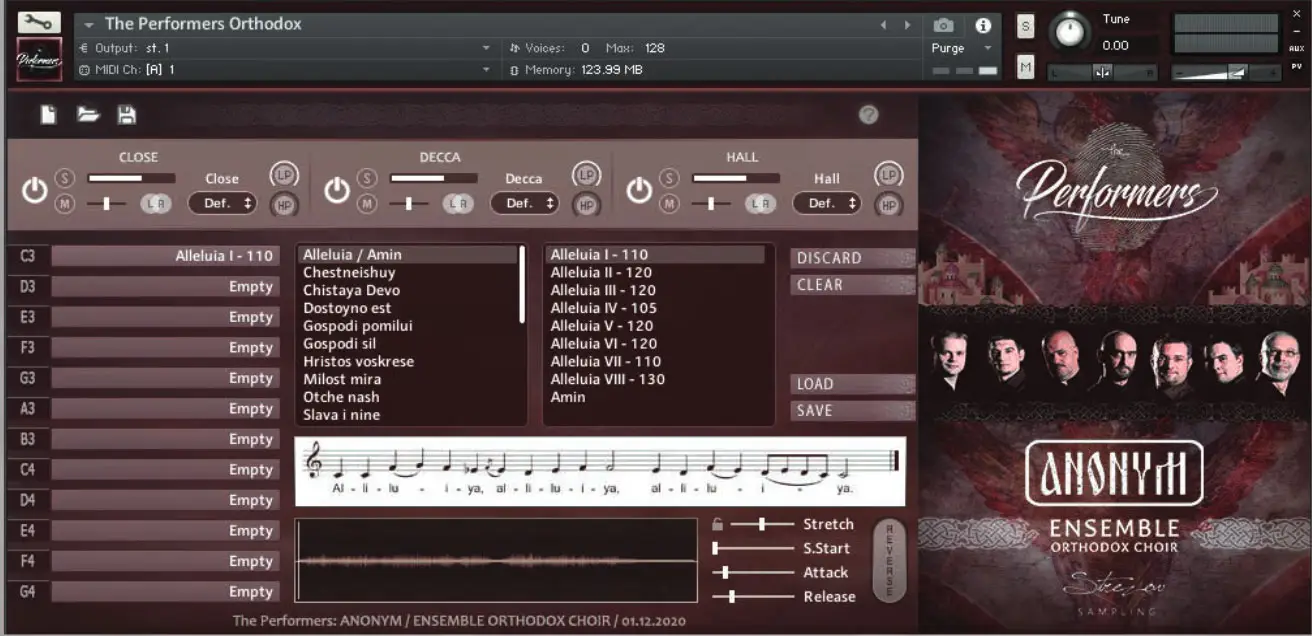The width and height of the screenshot is (1312, 636).
Task: Toggle the HALL mic power button
Action: 639,190
